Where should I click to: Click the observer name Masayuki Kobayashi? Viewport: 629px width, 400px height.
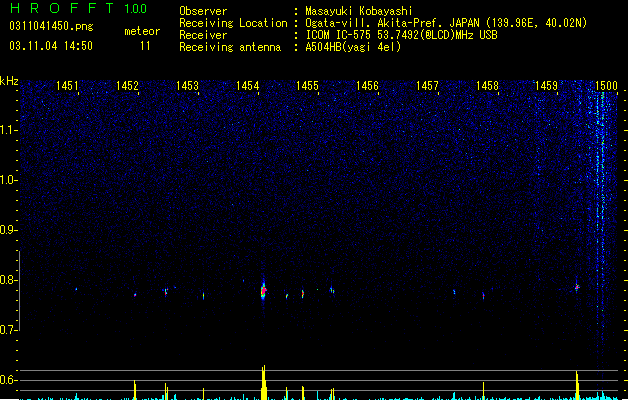pyautogui.click(x=359, y=11)
